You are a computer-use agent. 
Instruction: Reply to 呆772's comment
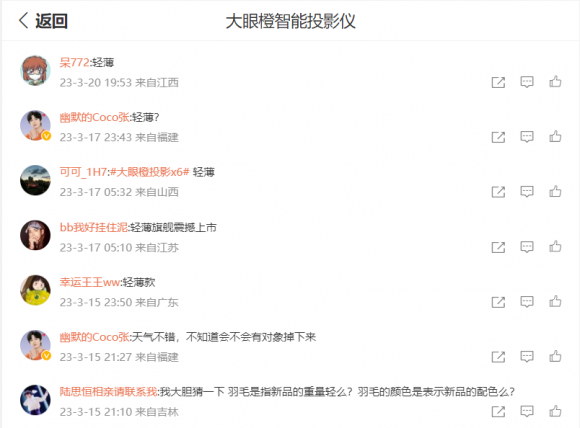[x=527, y=82]
